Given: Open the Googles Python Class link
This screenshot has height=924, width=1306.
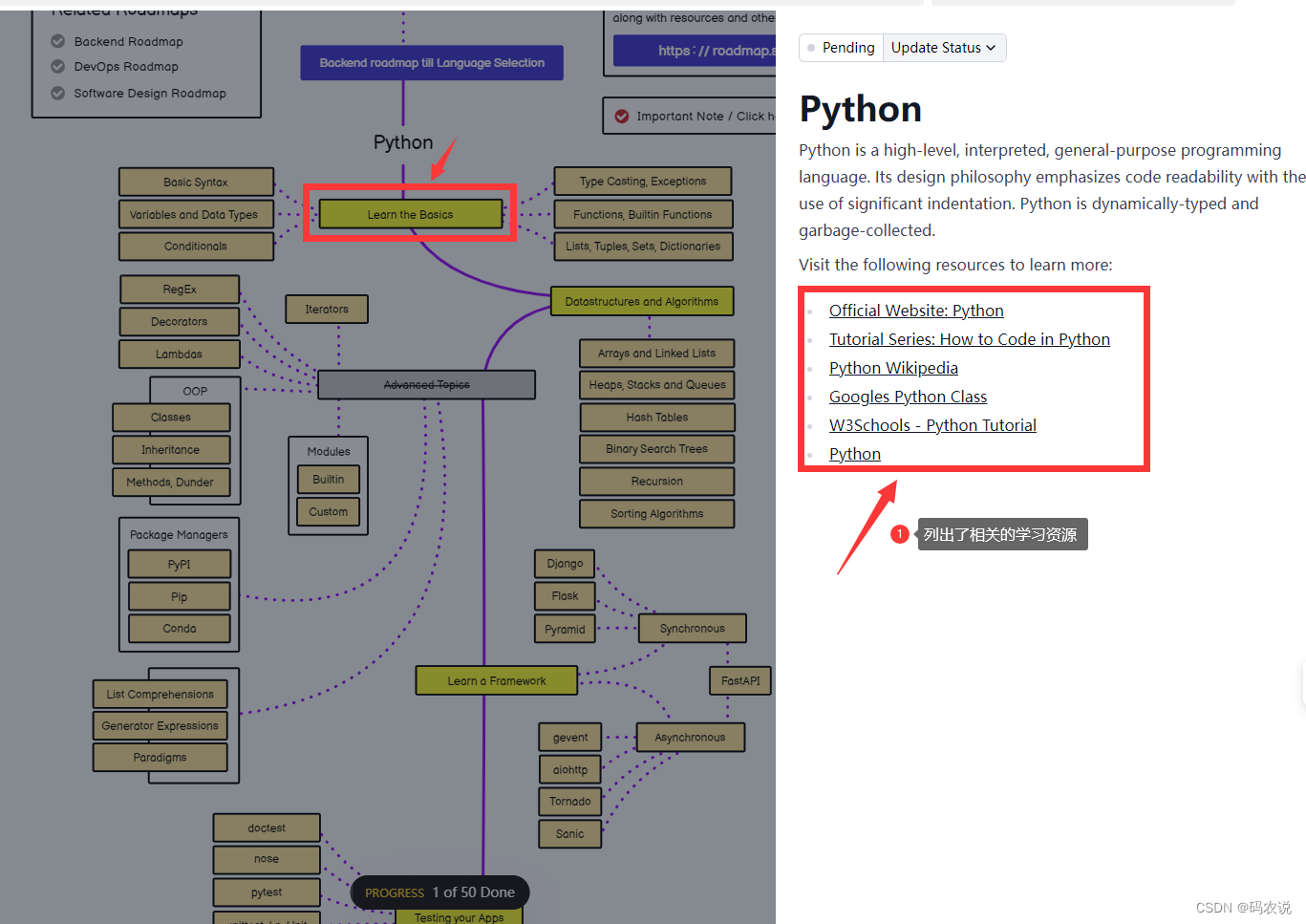Looking at the screenshot, I should tap(908, 397).
